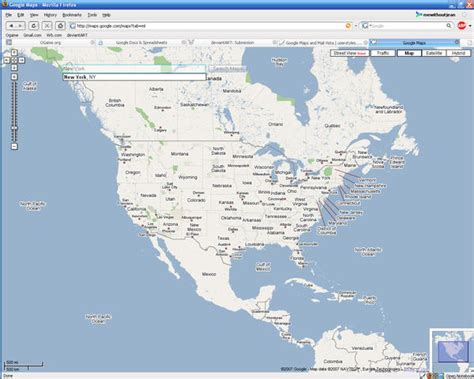Open the Adblock Plus dropdown arrow
The width and height of the screenshot is (474, 379).
point(470,26)
